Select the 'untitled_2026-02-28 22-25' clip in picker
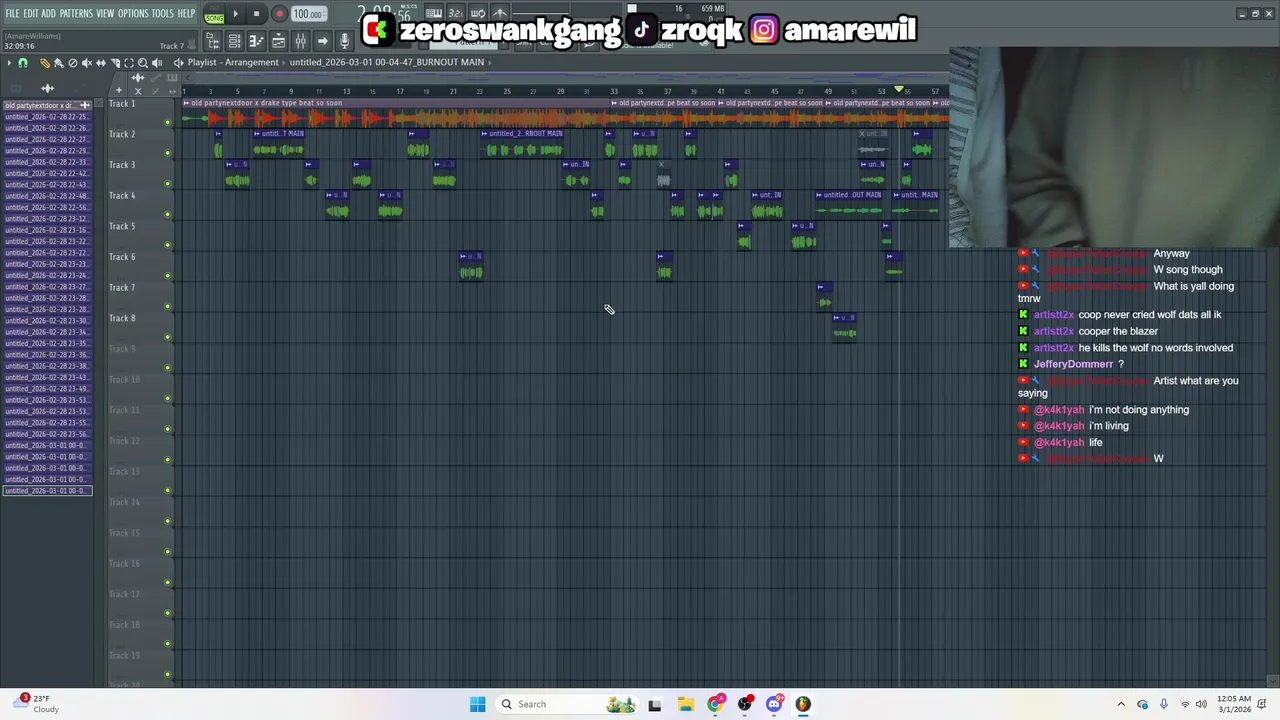This screenshot has width=1280, height=720. (47, 117)
